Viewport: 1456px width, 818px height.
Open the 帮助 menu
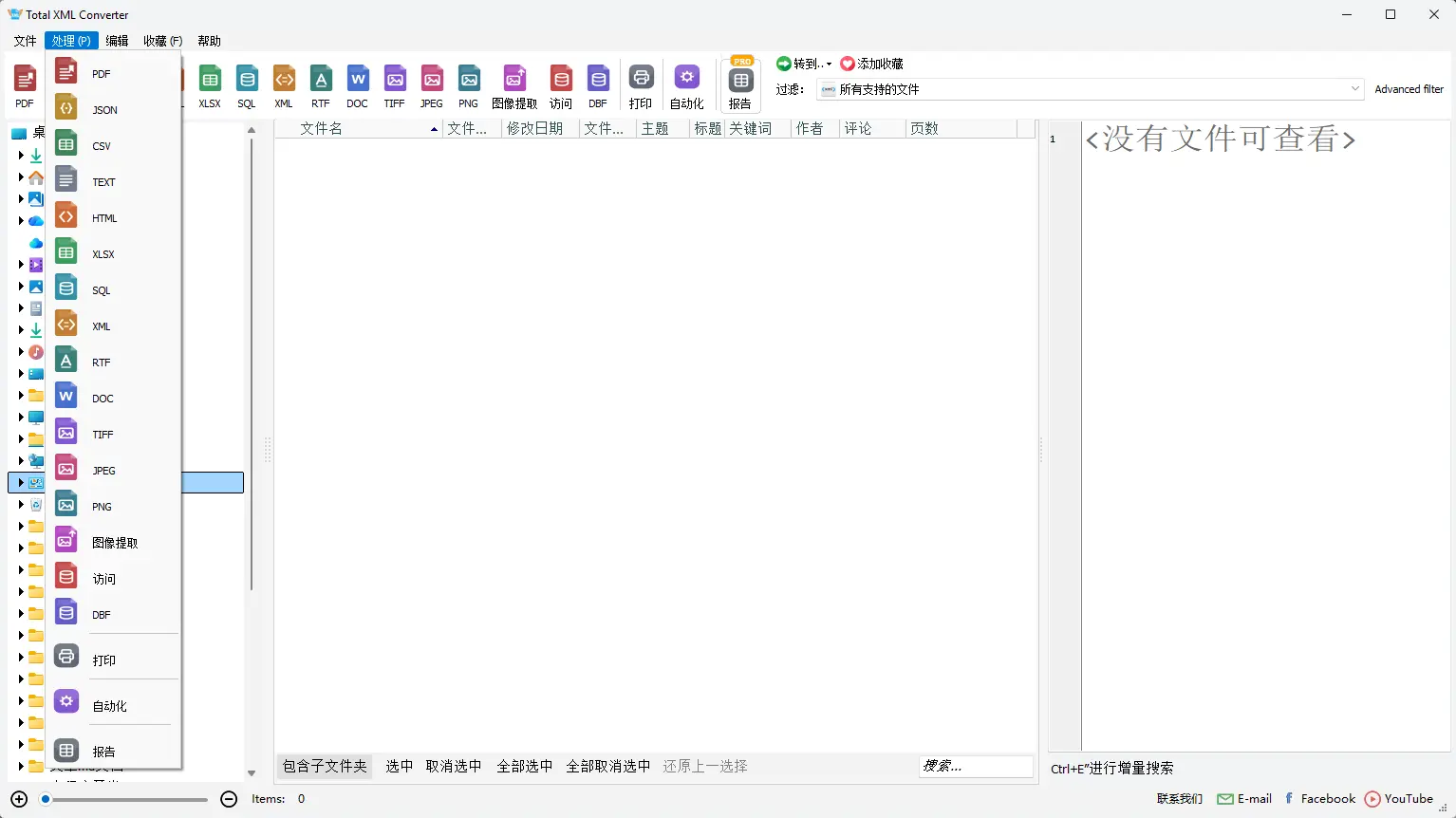click(209, 41)
